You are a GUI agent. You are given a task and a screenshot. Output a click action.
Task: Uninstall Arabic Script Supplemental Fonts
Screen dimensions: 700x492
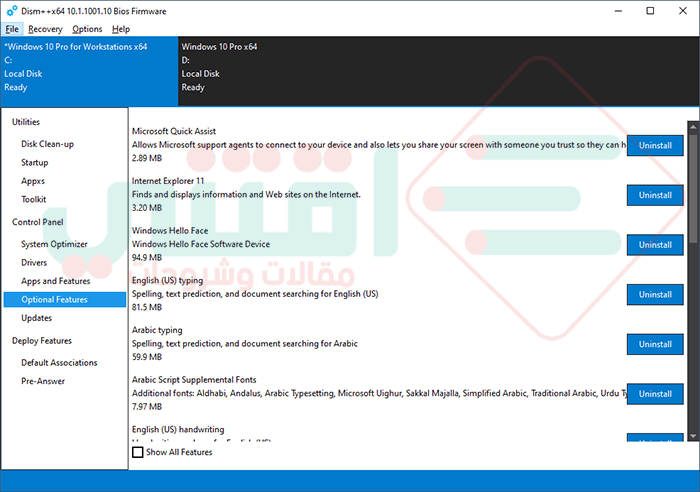tap(655, 394)
